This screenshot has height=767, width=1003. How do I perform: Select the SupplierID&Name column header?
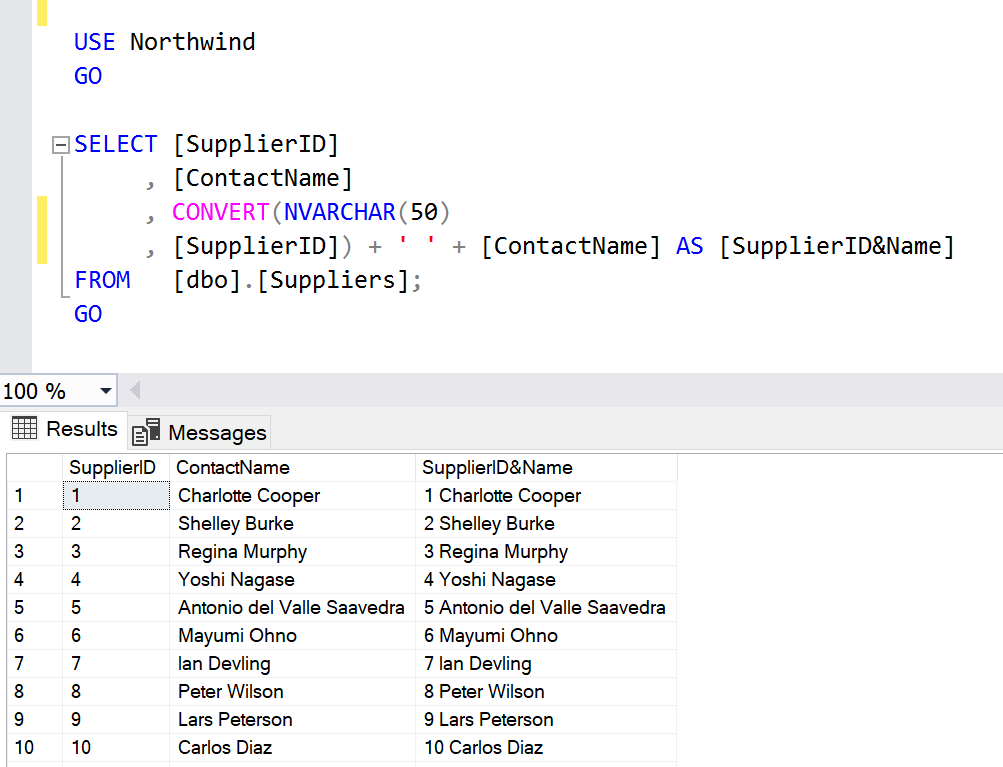pos(500,467)
